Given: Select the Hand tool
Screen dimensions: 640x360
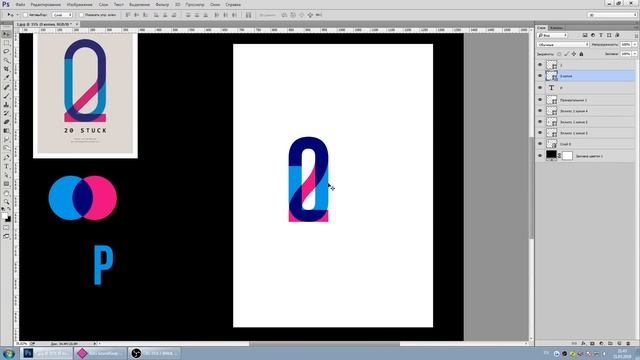Looking at the screenshot, I should 6,193.
